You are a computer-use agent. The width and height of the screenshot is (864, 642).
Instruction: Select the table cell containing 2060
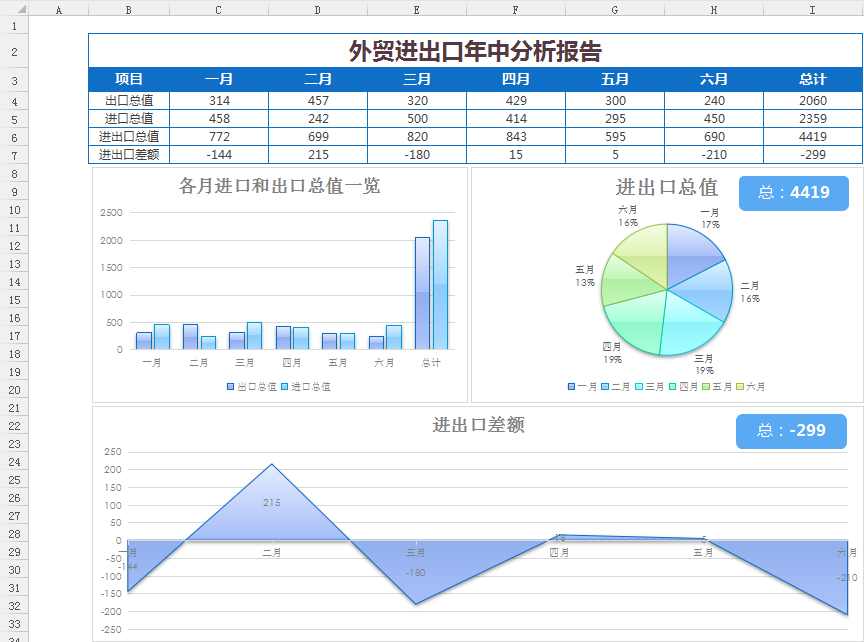point(812,101)
